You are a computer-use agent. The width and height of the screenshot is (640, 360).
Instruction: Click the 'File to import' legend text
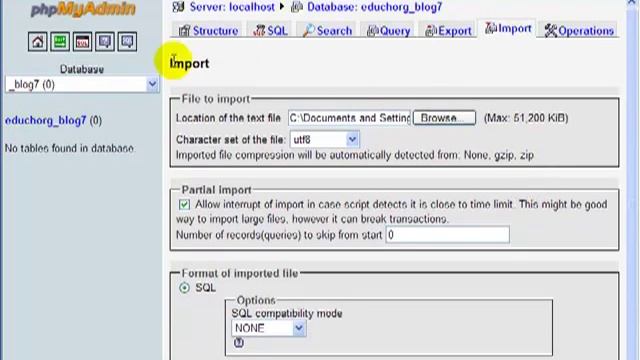pyautogui.click(x=216, y=99)
